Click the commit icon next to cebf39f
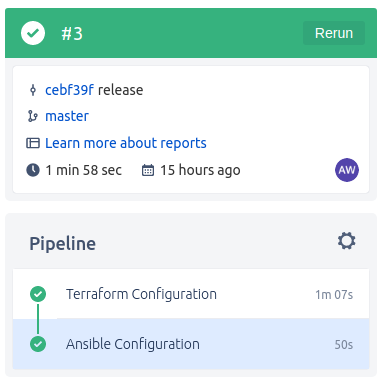Image resolution: width=383 pixels, height=390 pixels. (33, 90)
